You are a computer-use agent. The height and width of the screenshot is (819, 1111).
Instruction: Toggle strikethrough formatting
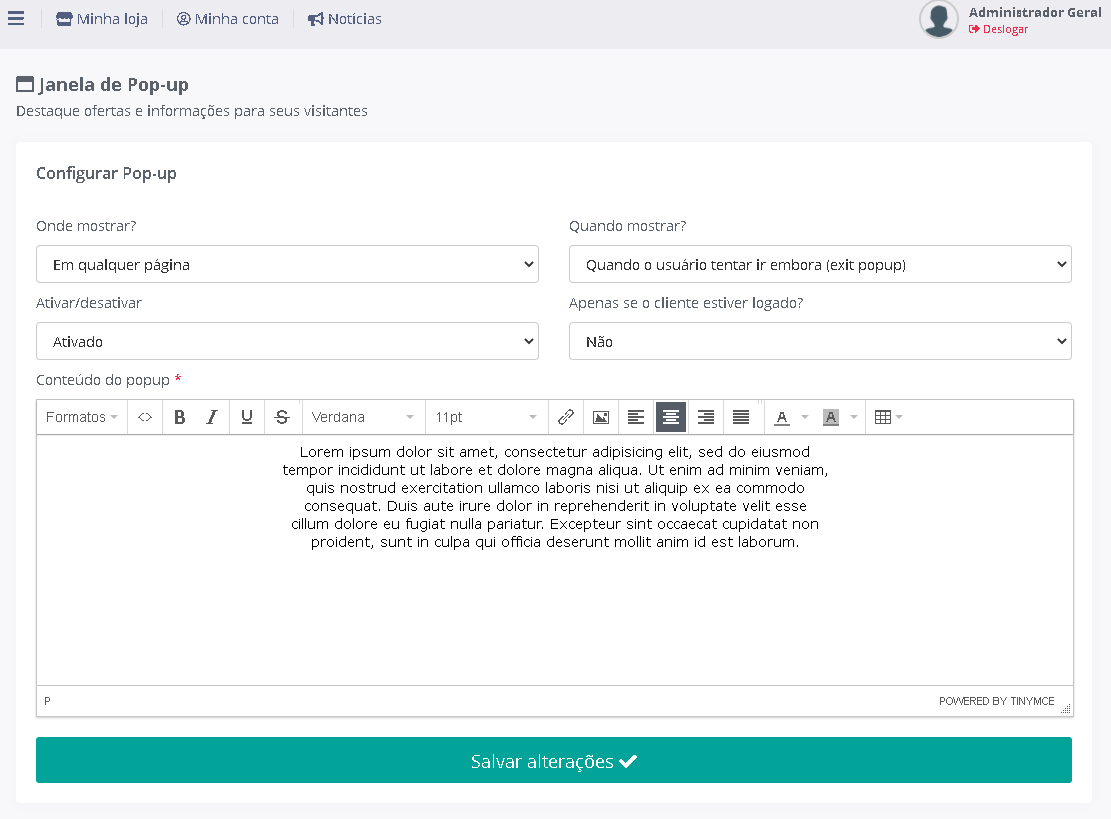click(282, 417)
